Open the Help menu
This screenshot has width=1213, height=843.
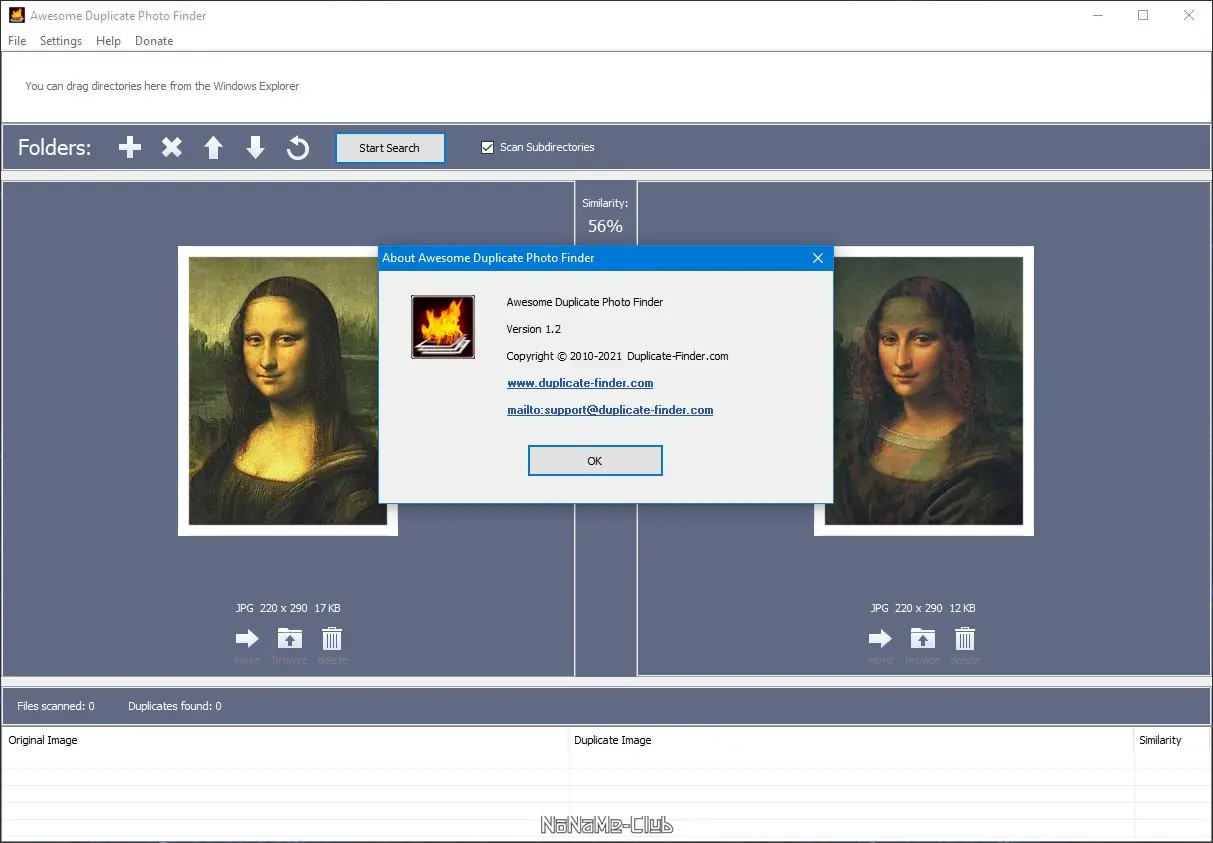click(108, 41)
